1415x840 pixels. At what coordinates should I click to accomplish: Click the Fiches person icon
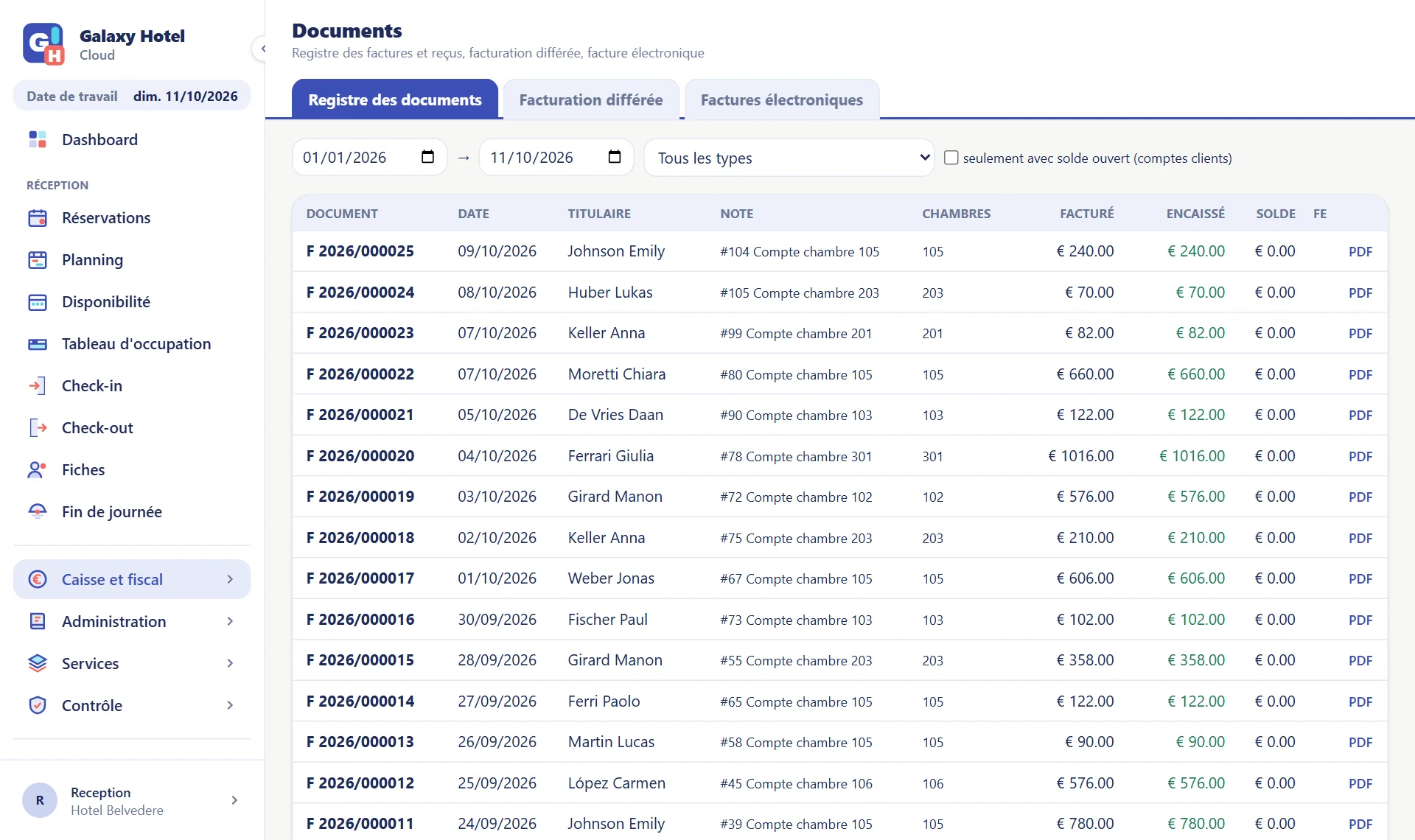(x=38, y=469)
